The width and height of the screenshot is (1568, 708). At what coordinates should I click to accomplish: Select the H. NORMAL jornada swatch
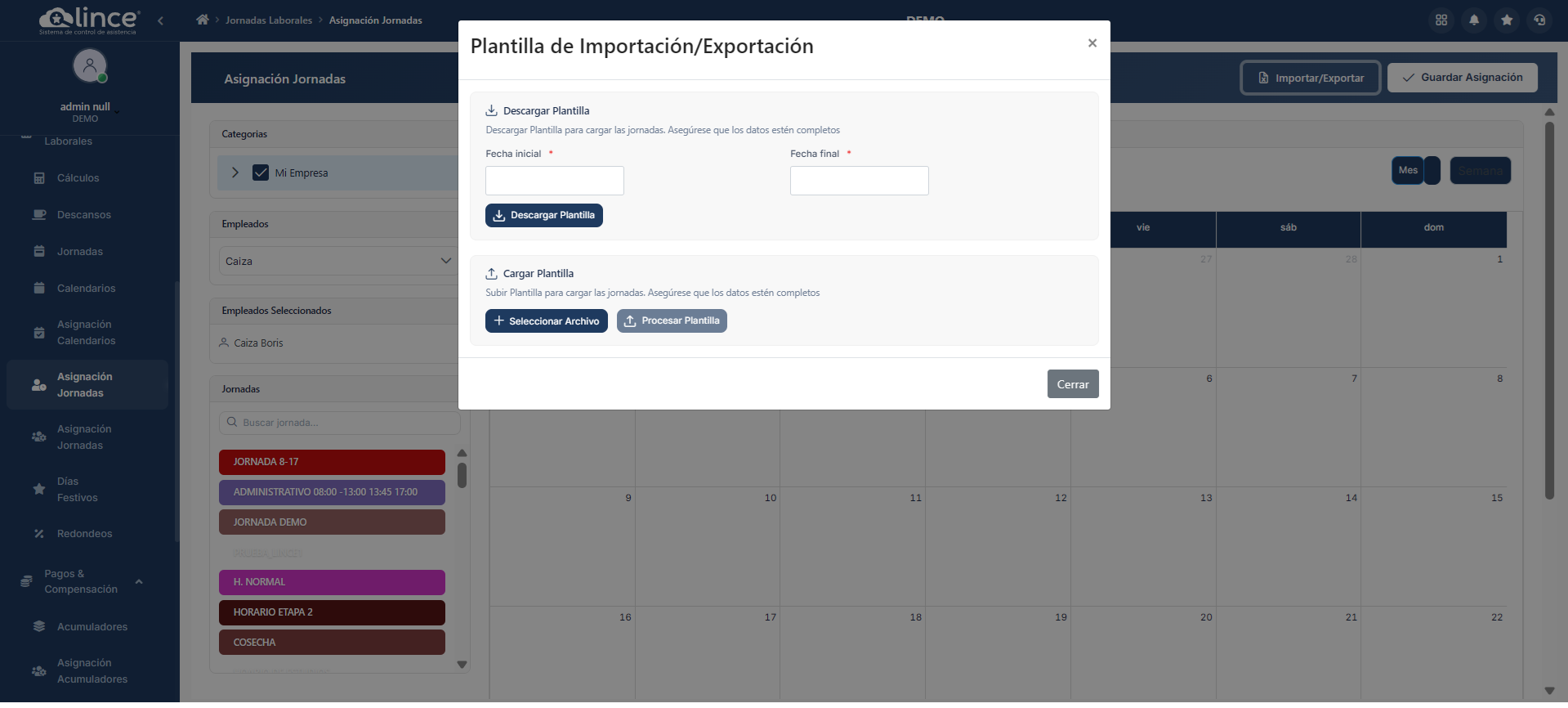332,582
